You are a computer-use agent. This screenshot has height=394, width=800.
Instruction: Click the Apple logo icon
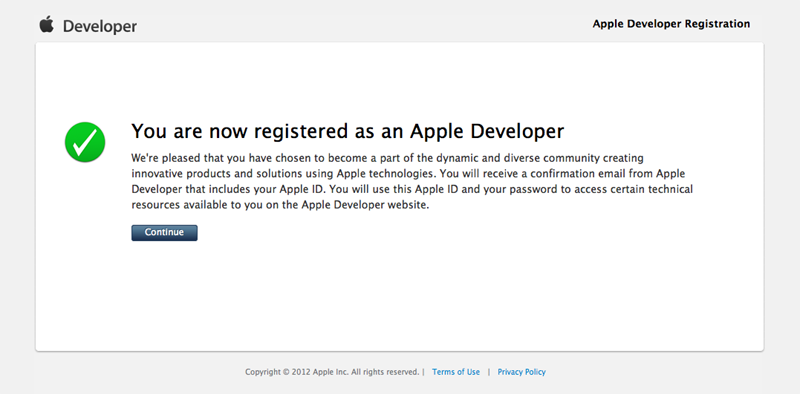(x=46, y=24)
